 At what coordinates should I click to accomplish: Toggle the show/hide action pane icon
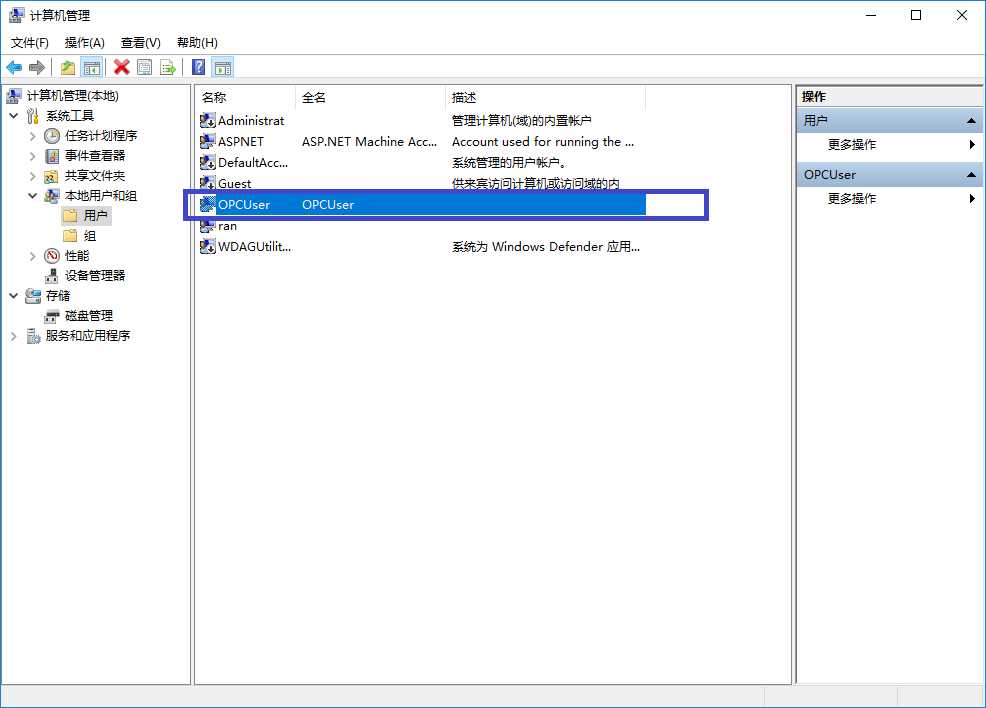223,67
